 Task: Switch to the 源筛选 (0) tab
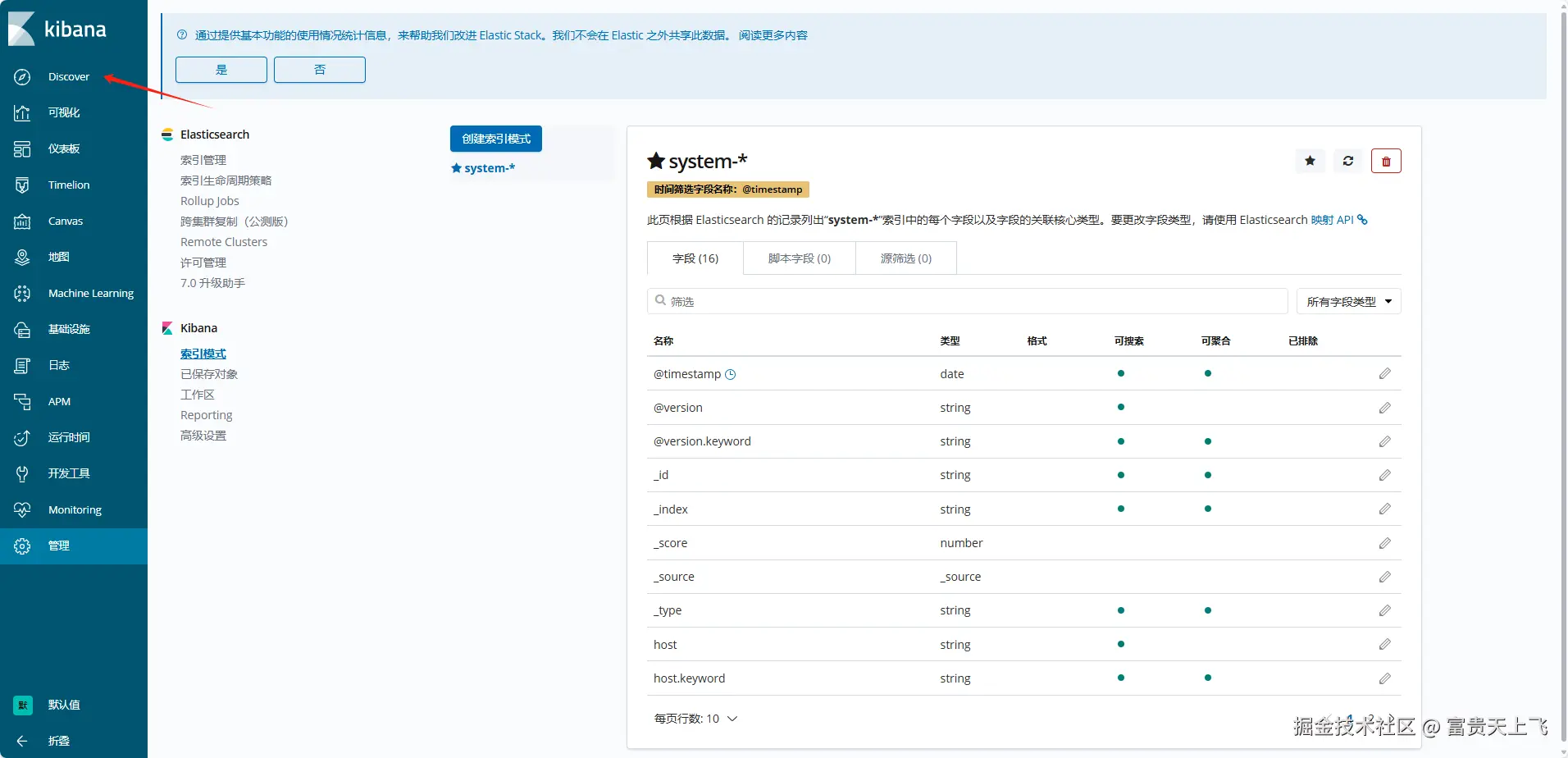coord(906,258)
